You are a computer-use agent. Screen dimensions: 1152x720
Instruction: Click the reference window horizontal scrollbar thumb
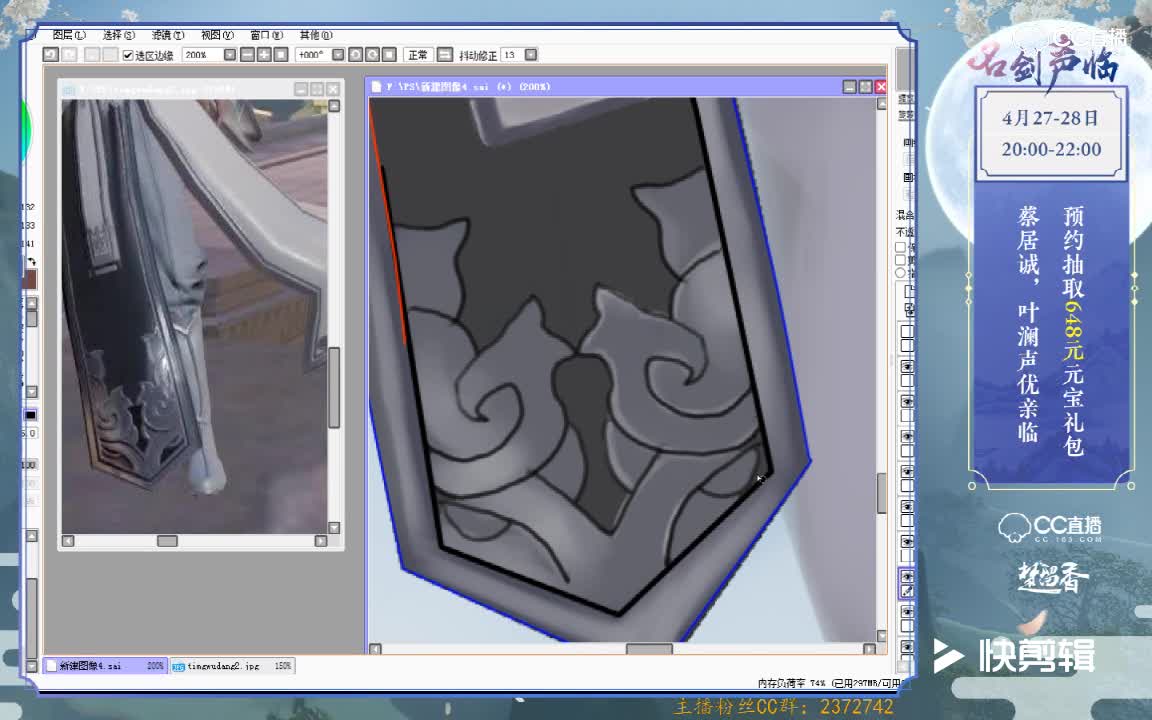click(167, 541)
